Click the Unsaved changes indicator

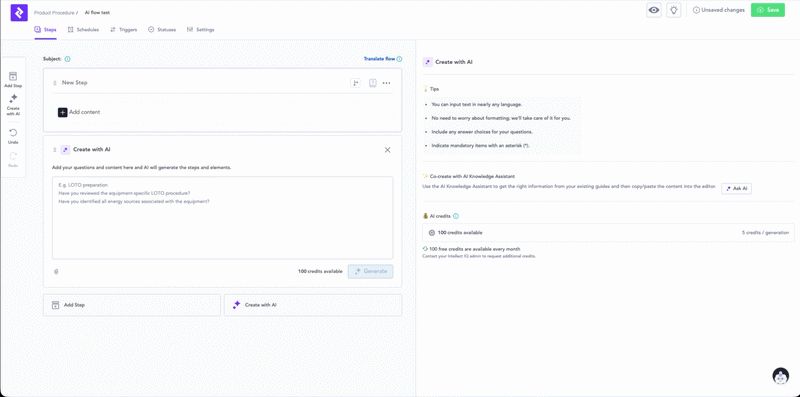pos(718,10)
